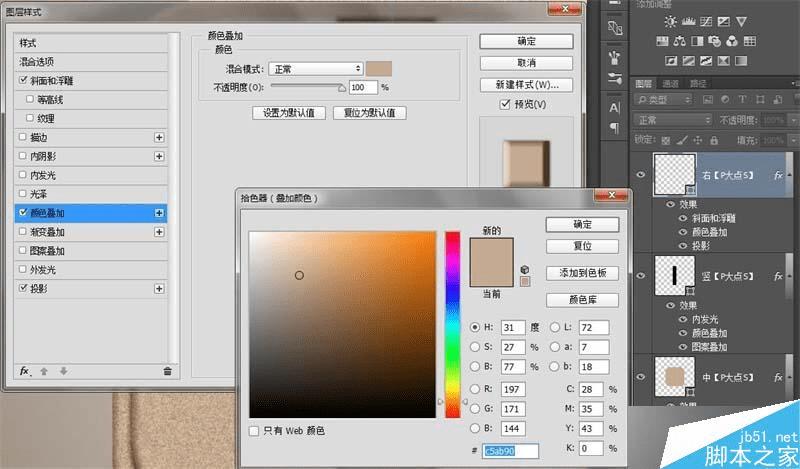This screenshot has width=800, height=469.
Task: Enable the 内发光 checkbox
Action: [22, 175]
